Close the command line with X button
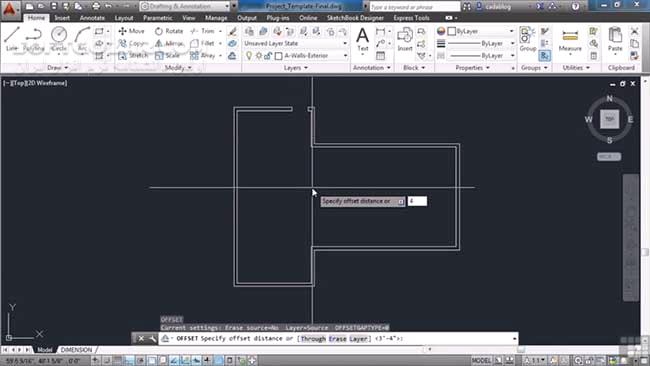 point(141,339)
